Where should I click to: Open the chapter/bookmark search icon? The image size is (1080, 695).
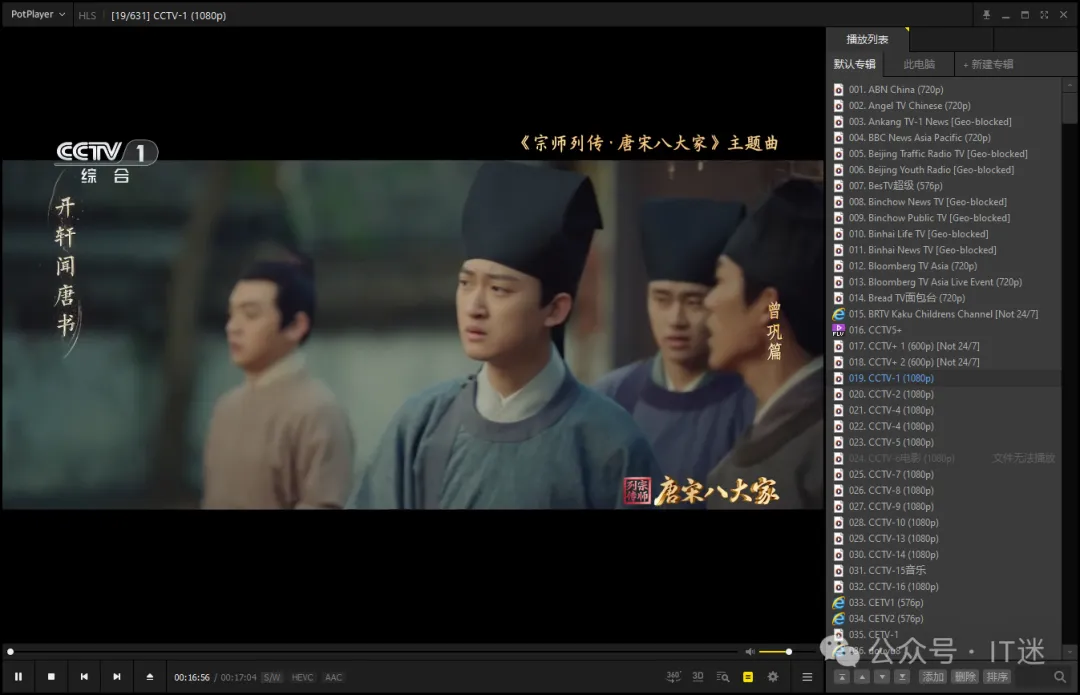[723, 677]
